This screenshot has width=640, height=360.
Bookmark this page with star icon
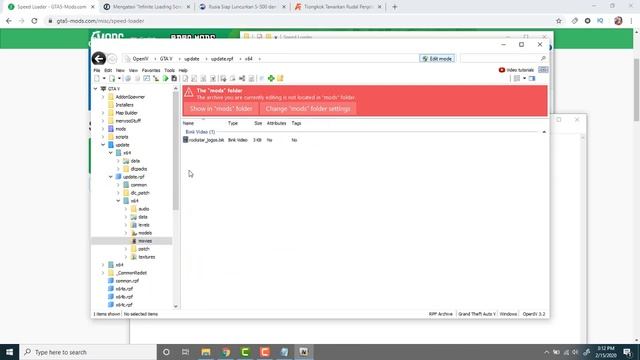[x=559, y=21]
